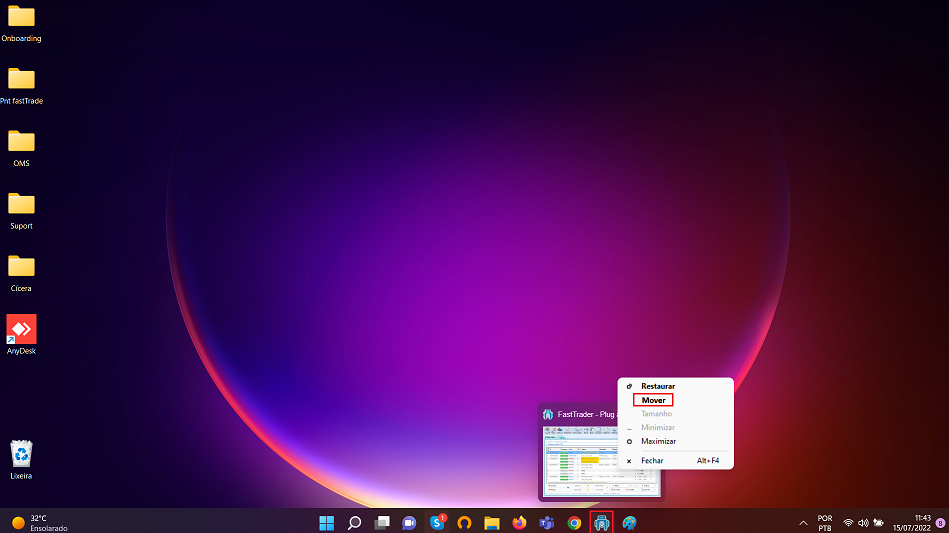Open taskbar Search
This screenshot has height=533, width=949.
[354, 522]
